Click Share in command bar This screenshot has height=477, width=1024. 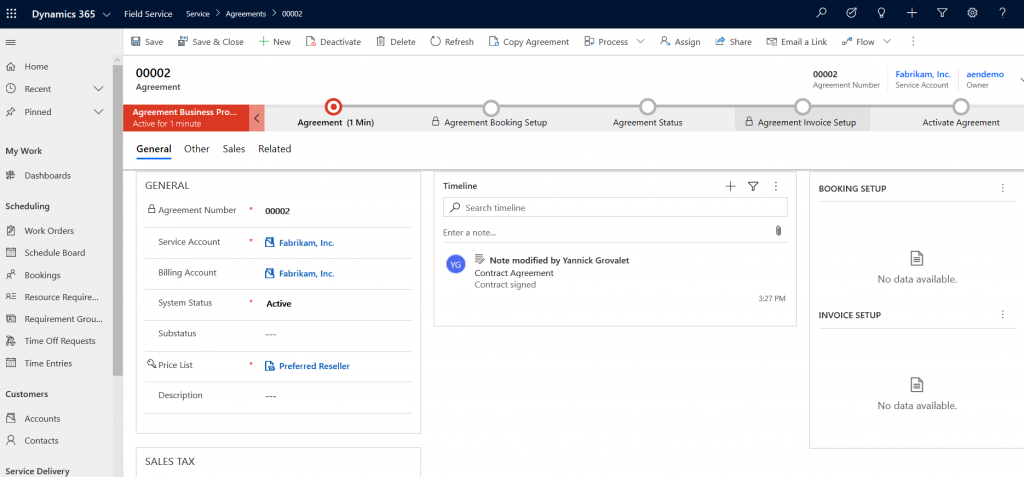(x=733, y=42)
